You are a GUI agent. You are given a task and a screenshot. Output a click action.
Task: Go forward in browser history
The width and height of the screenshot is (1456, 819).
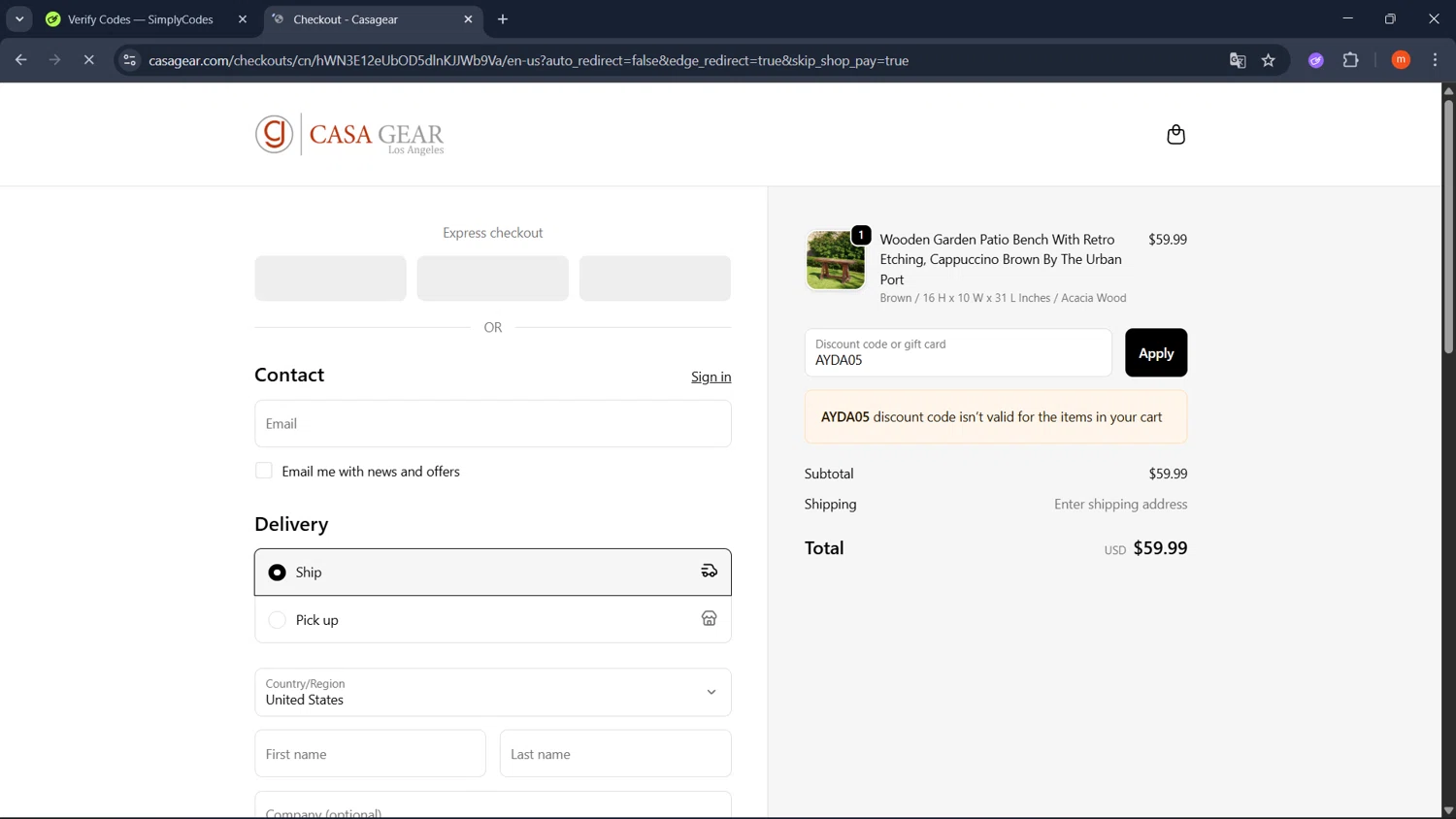54,60
